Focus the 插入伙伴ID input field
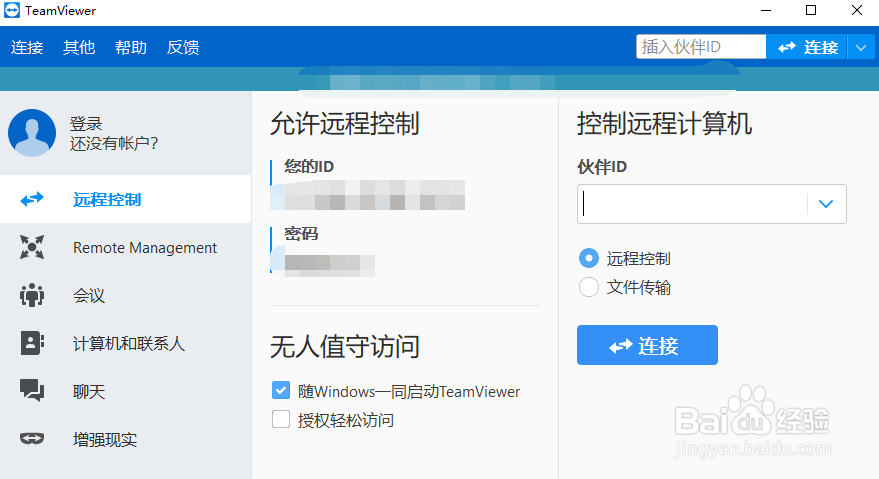Image resolution: width=879 pixels, height=479 pixels. 700,47
